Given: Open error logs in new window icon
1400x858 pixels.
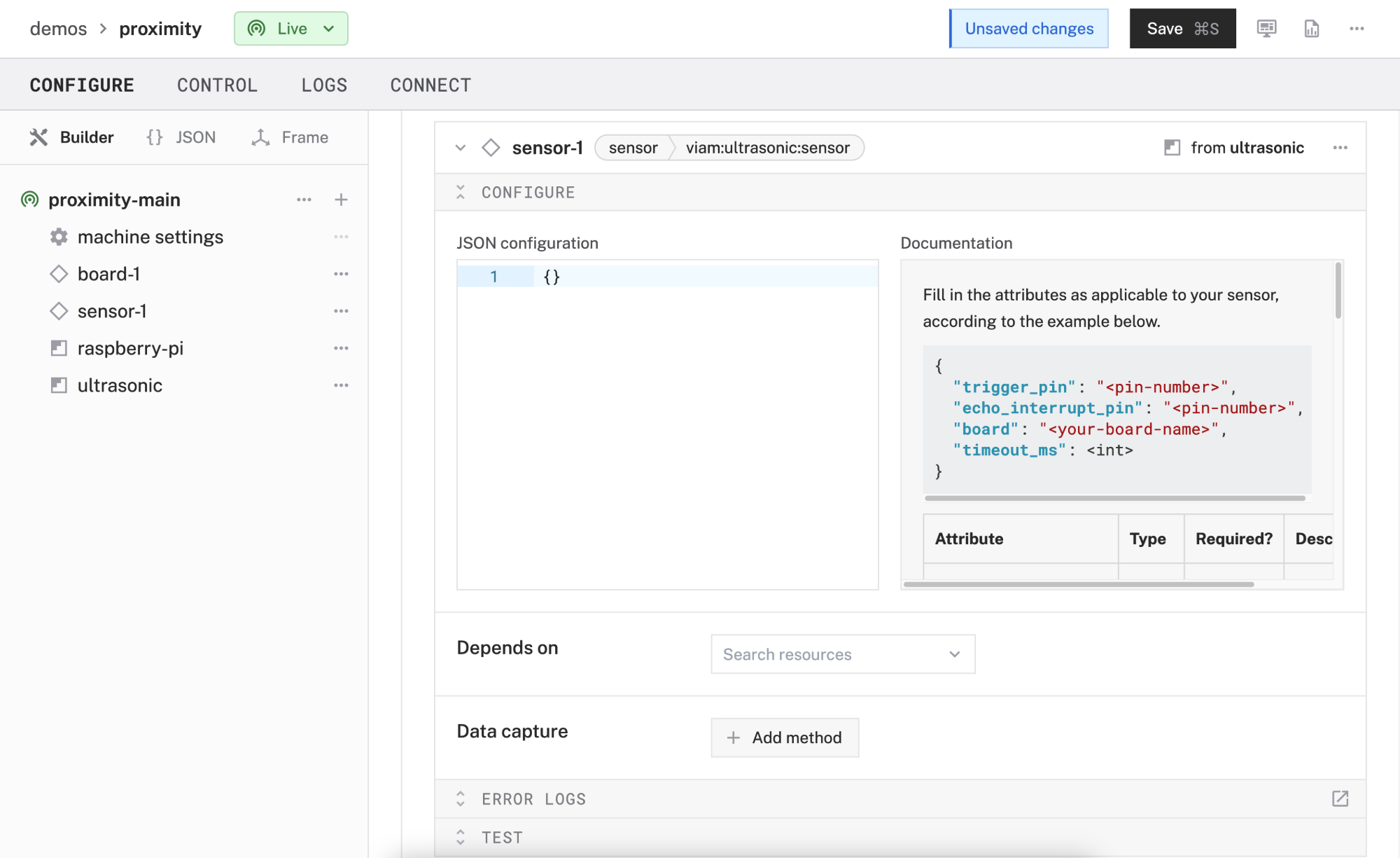Looking at the screenshot, I should [x=1340, y=799].
